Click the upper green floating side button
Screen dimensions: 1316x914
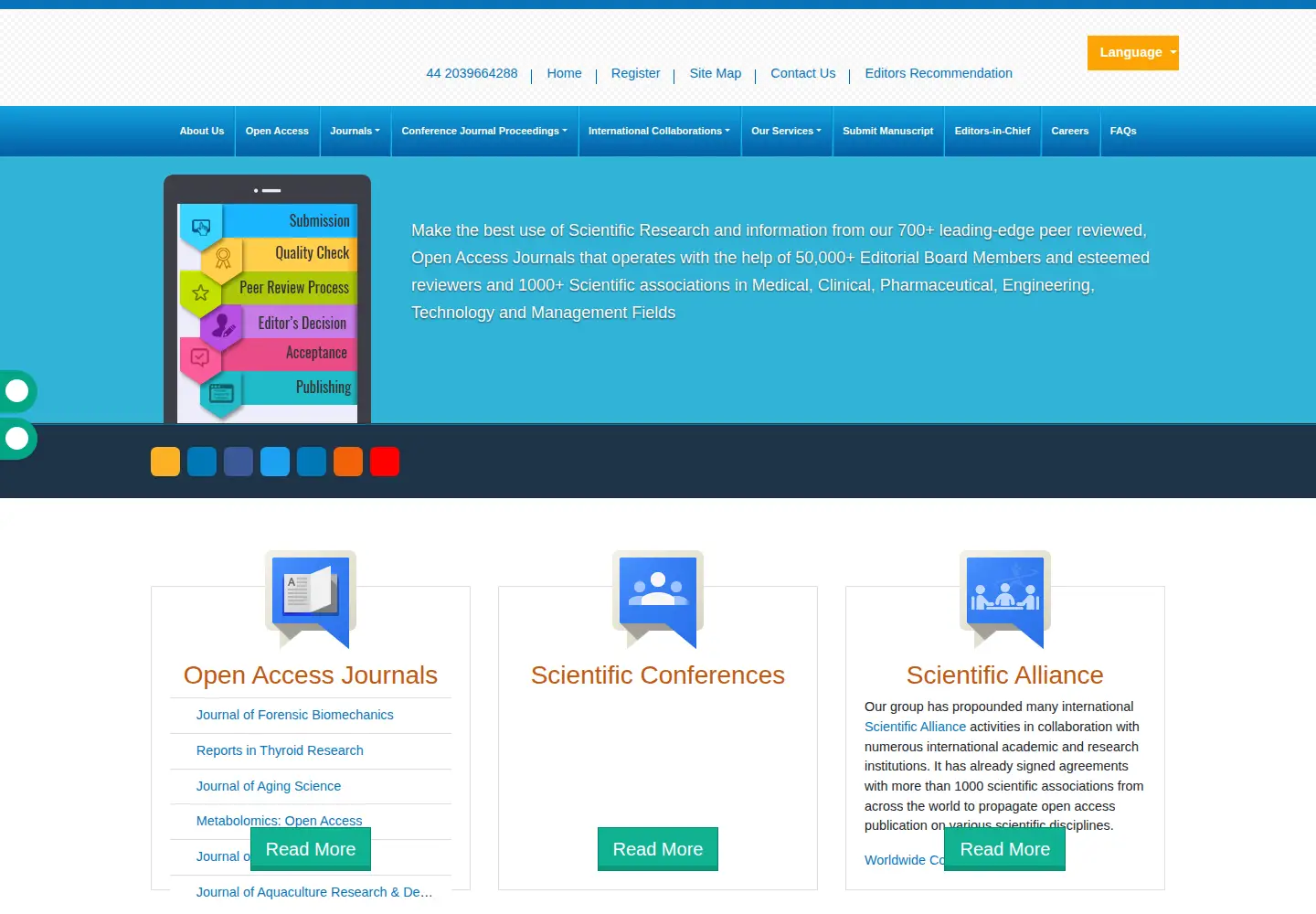tap(17, 391)
